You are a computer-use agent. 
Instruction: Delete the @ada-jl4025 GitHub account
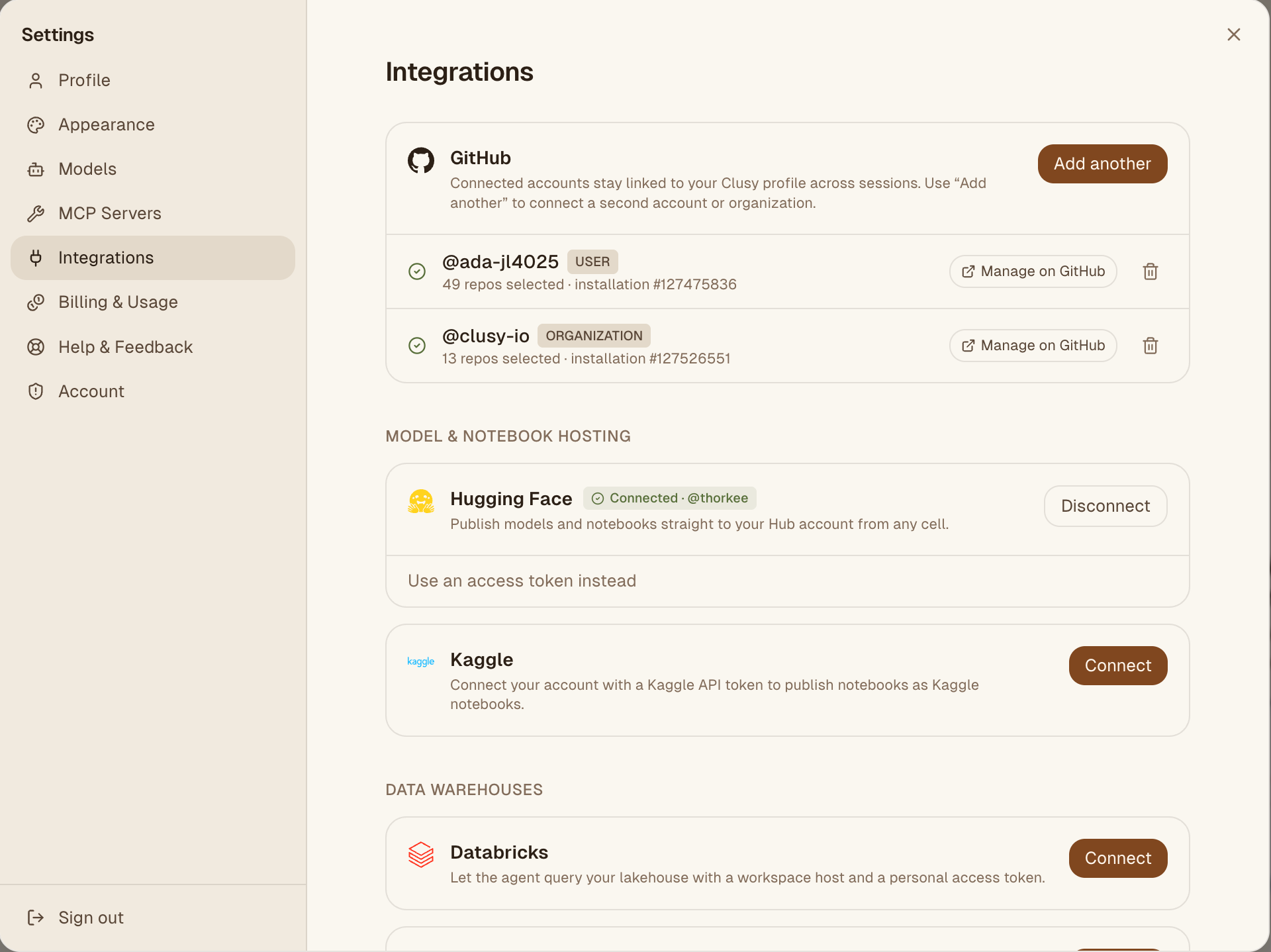[1151, 271]
